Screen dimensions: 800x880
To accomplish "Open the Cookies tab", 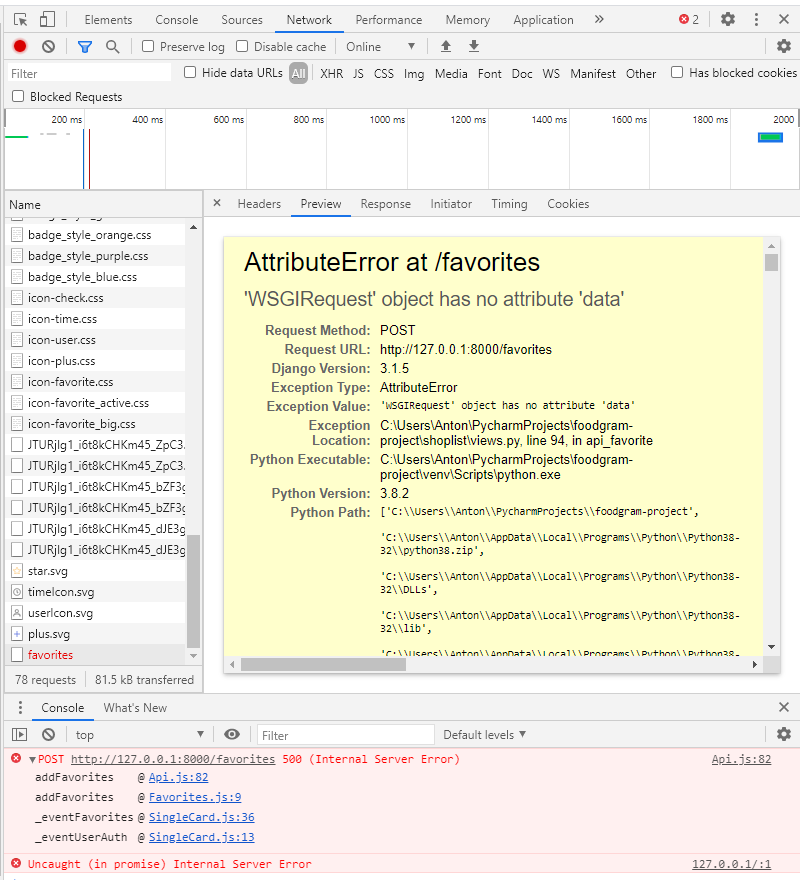I will (x=568, y=204).
